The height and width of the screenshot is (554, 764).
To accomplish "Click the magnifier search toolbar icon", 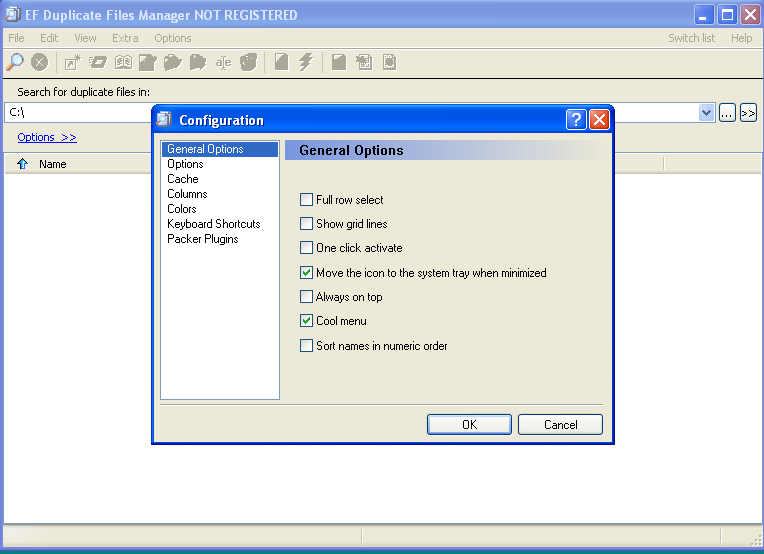I will tap(15, 62).
